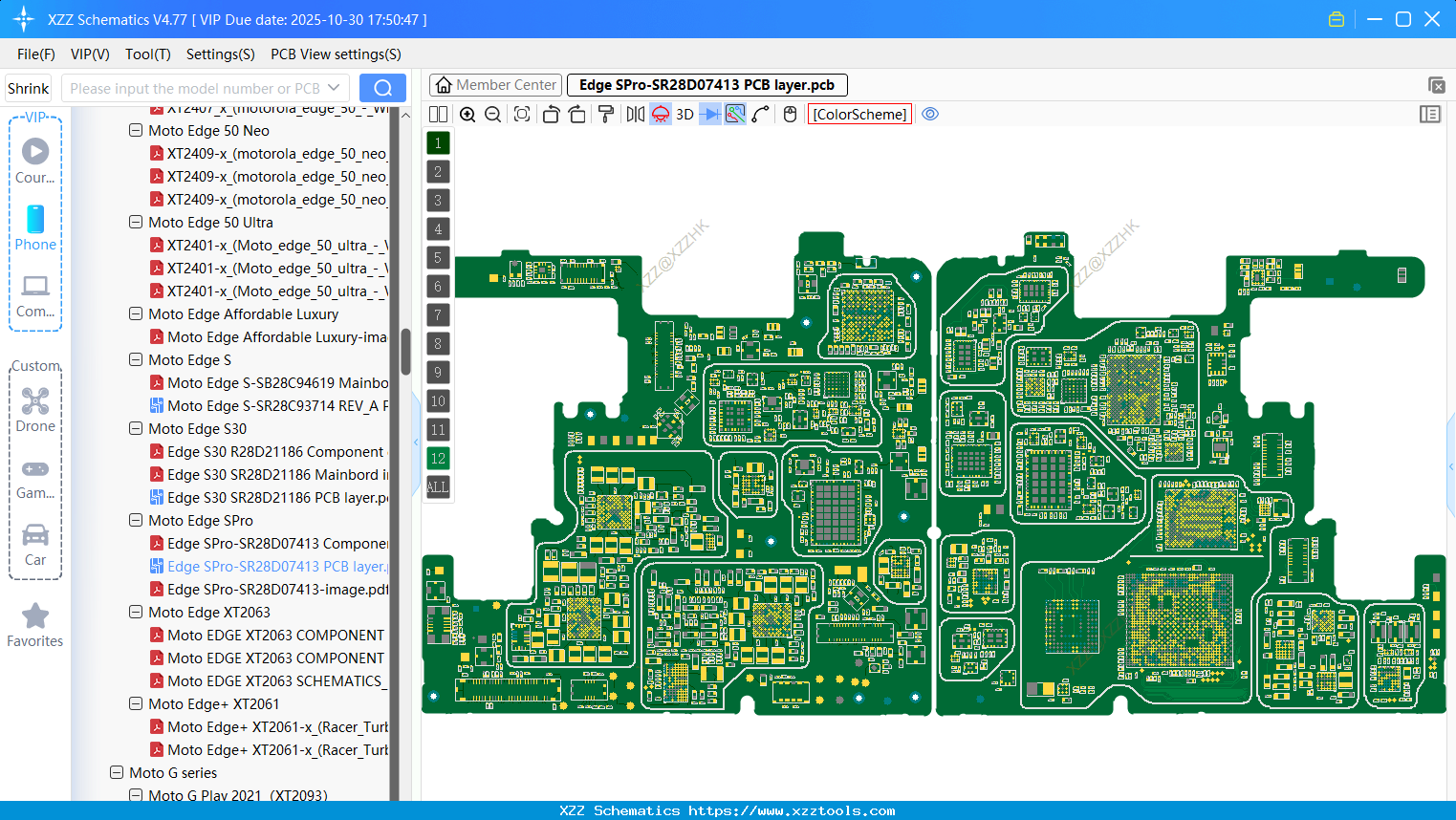
Task: Click the Shrink button
Action: [28, 87]
